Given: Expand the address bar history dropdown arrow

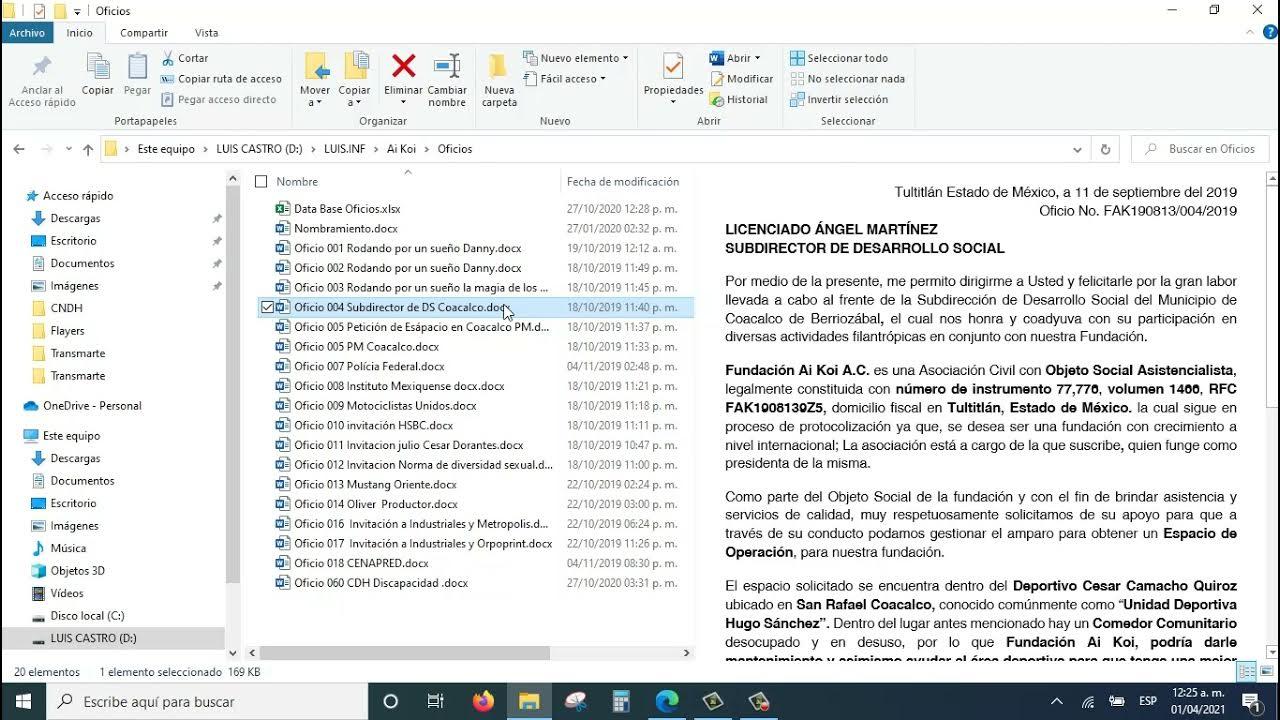Looking at the screenshot, I should (x=1077, y=149).
